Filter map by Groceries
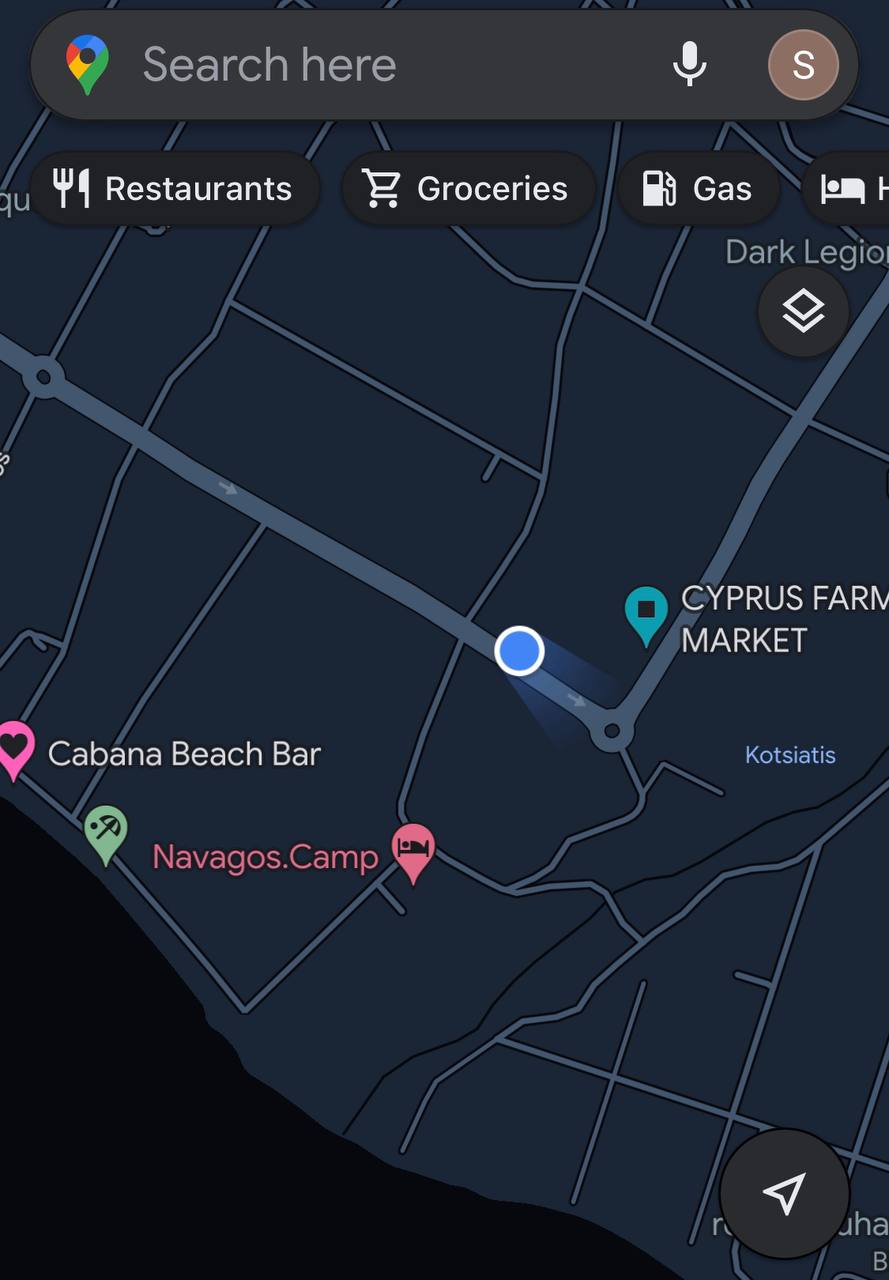Viewport: 889px width, 1280px height. tap(468, 188)
